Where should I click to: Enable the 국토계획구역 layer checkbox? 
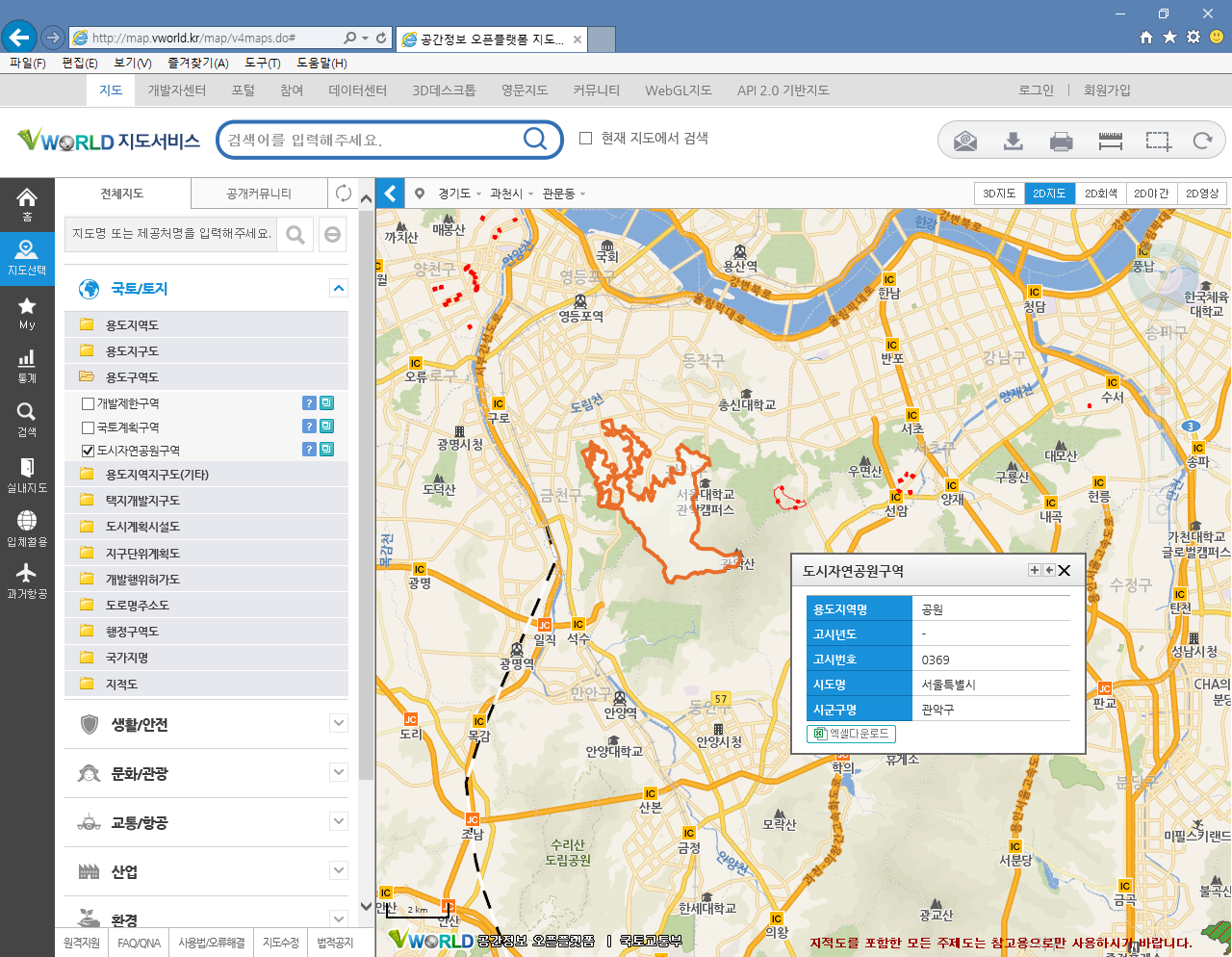pos(89,427)
